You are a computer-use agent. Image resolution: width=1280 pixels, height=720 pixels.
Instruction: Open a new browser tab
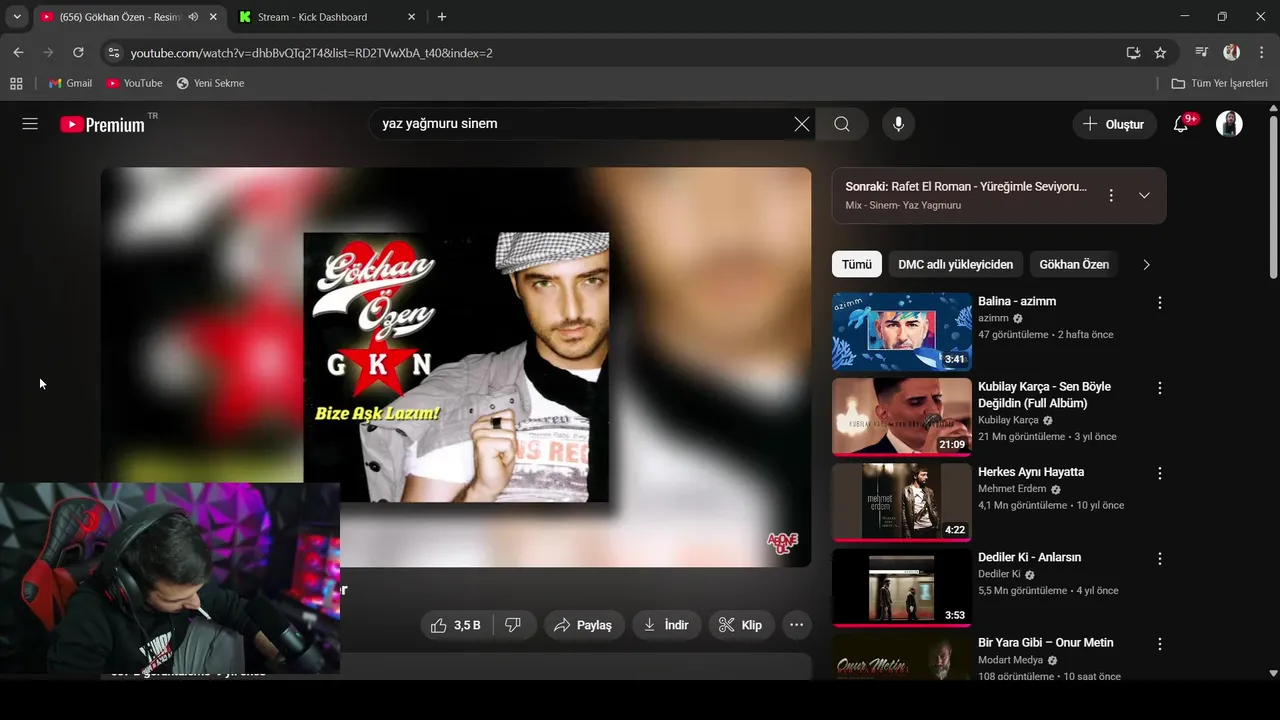coord(442,17)
